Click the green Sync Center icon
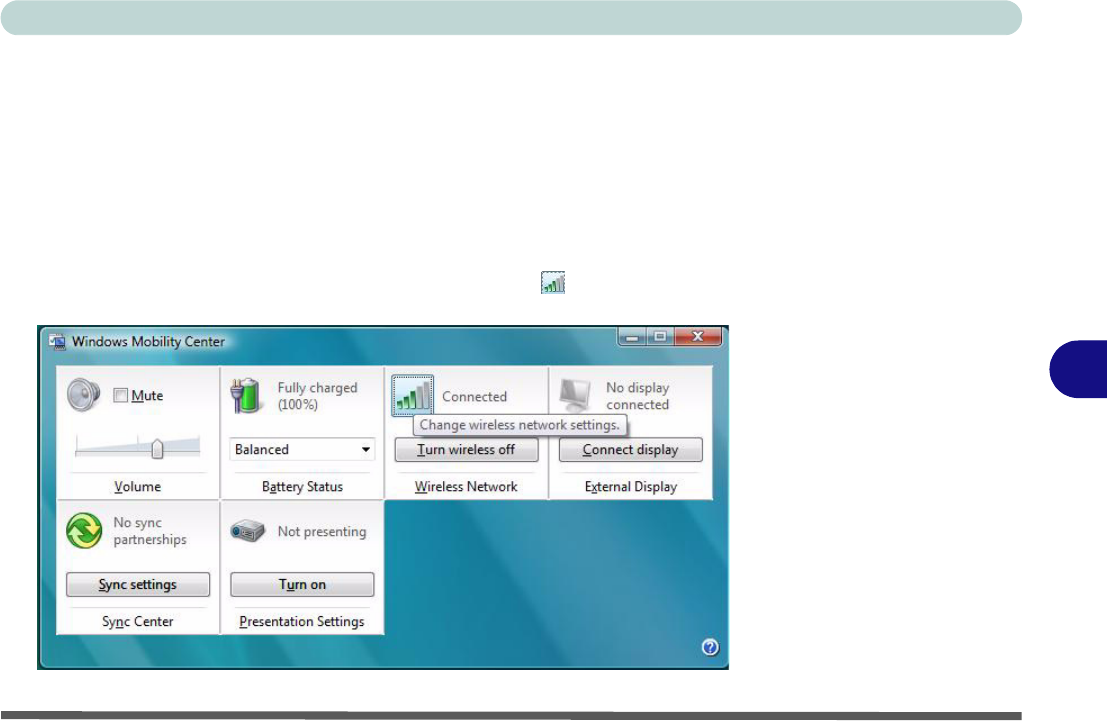The image size is (1107, 721). coord(84,530)
